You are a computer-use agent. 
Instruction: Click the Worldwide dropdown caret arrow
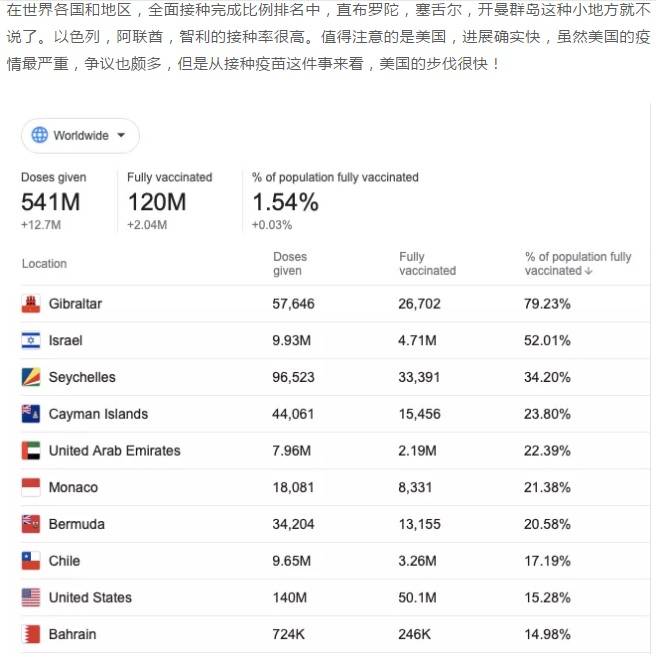(121, 135)
